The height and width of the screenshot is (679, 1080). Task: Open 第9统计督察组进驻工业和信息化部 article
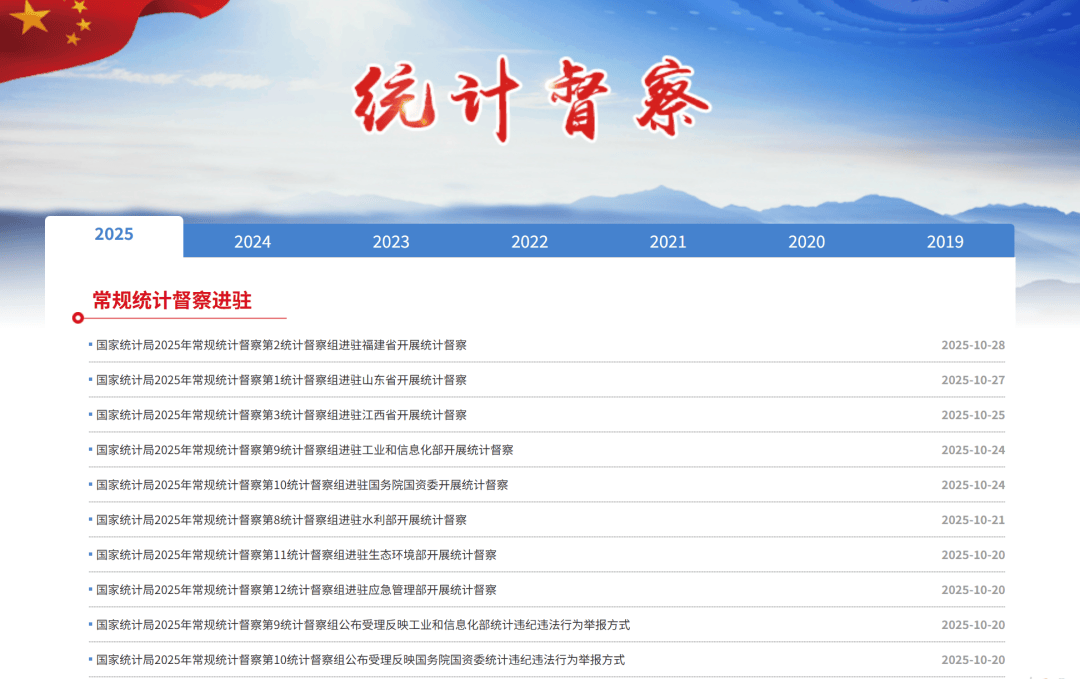coord(304,450)
